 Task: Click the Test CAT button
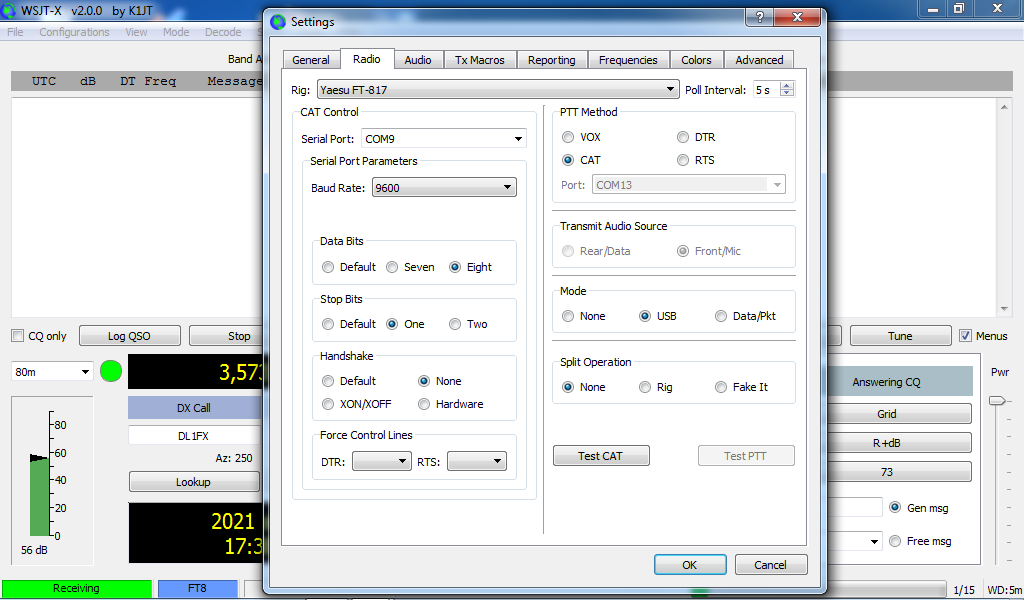(x=600, y=456)
